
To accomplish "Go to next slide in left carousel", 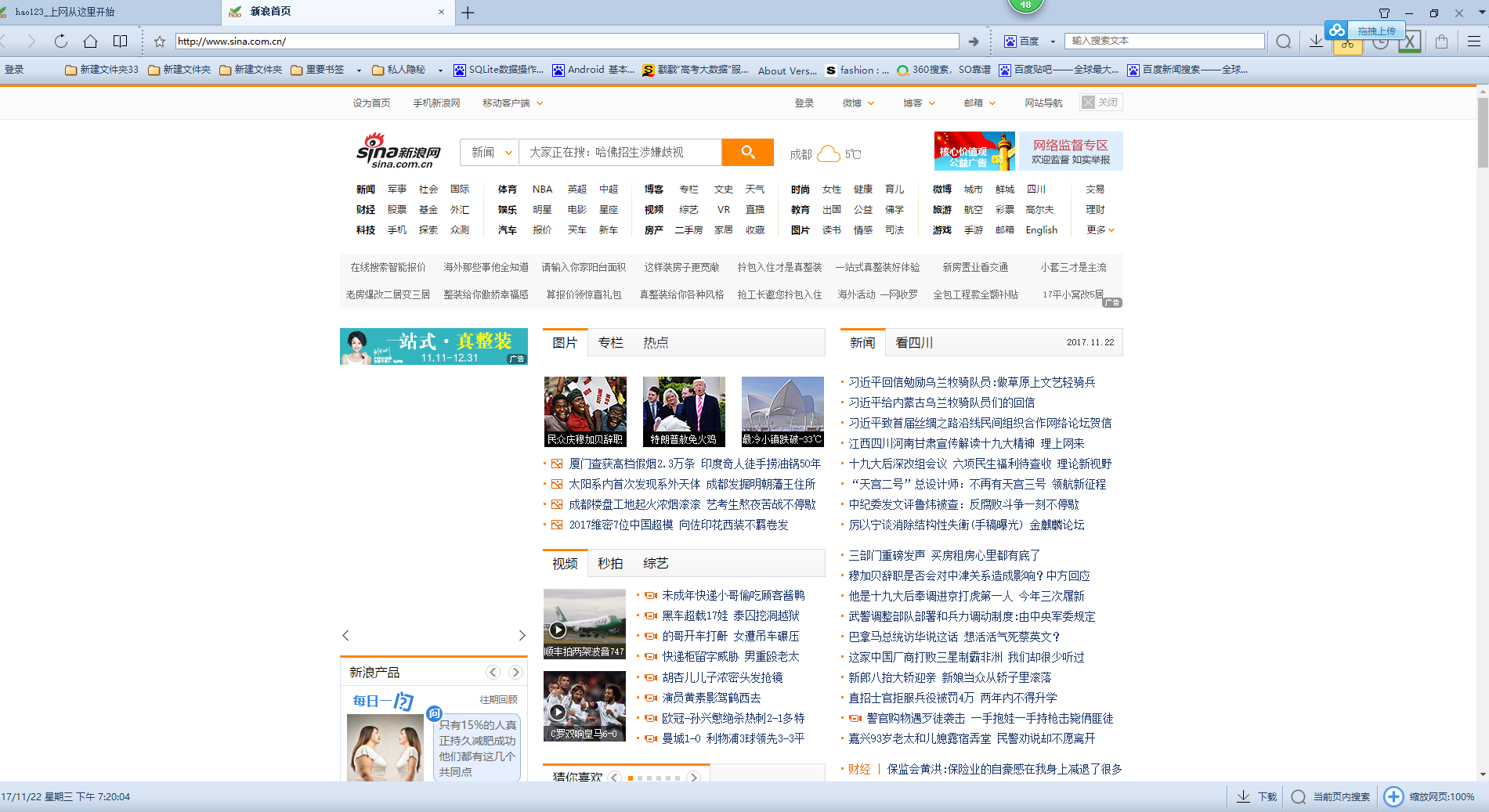I will 522,635.
